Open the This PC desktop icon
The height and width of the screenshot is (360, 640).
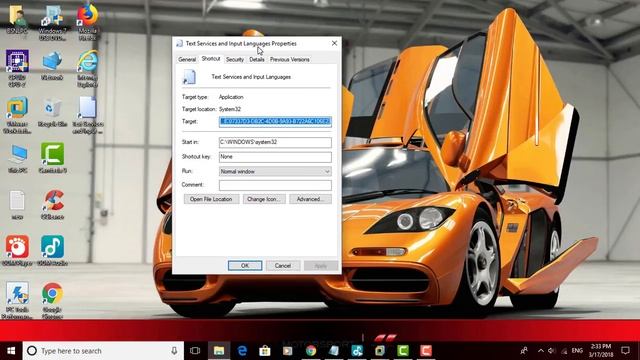(18, 159)
